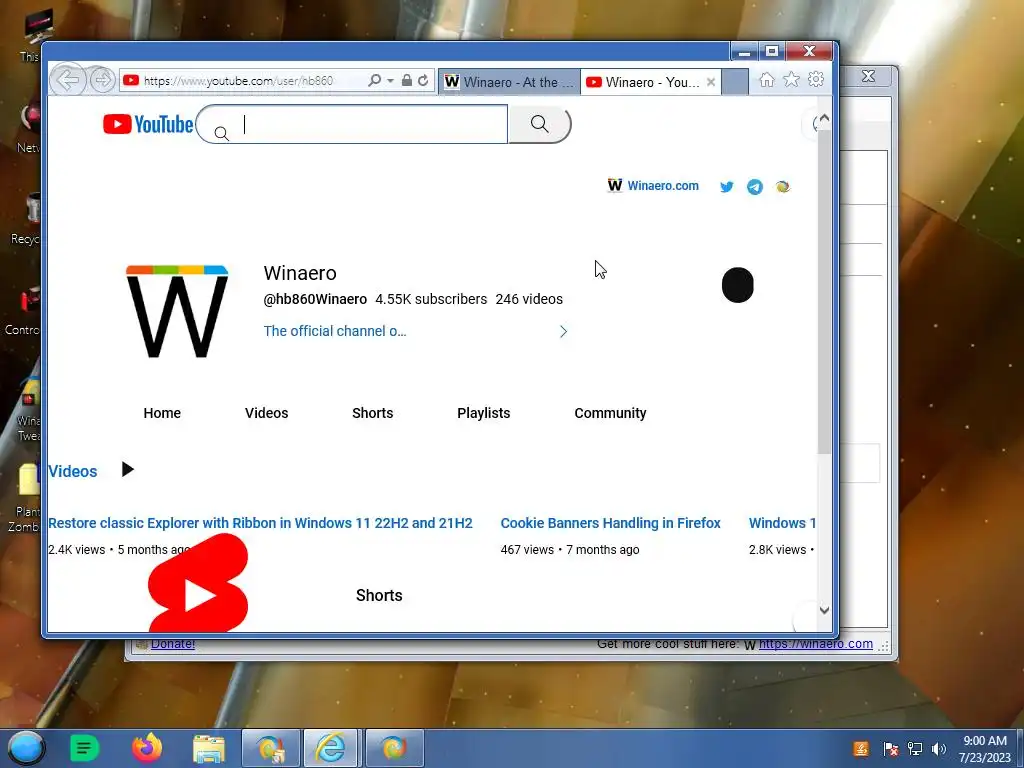Open the round browser icon beside Telegram
The image size is (1024, 768).
tap(782, 187)
